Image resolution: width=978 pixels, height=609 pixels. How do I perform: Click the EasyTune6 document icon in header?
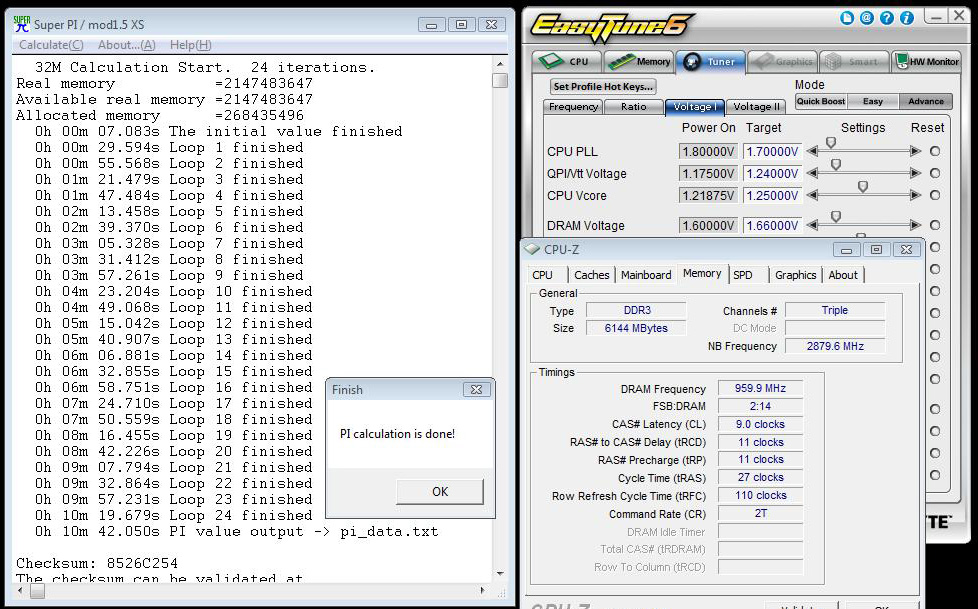point(847,18)
